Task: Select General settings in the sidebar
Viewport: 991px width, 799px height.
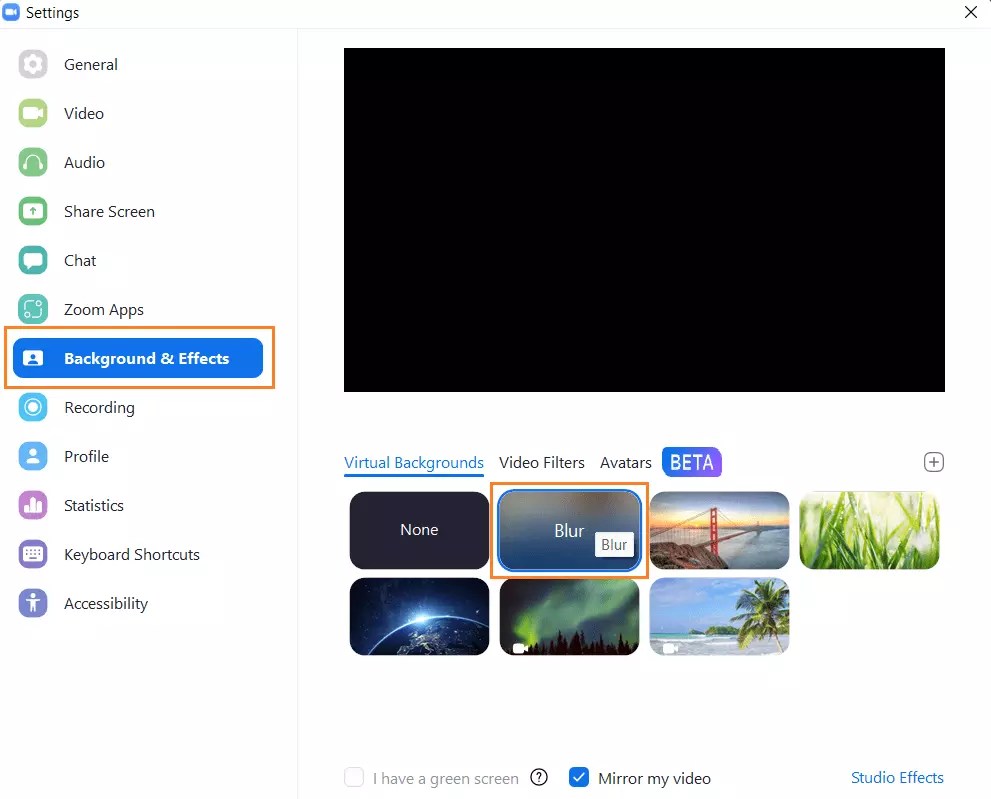Action: coord(91,64)
